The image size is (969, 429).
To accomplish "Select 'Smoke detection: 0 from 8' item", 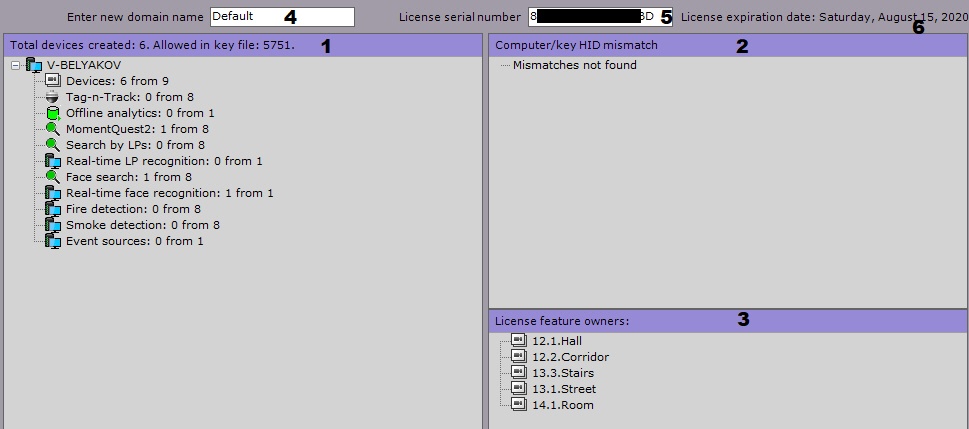I will tap(142, 225).
